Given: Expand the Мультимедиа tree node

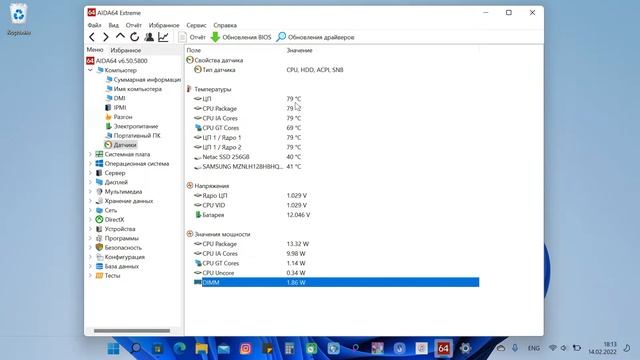Looking at the screenshot, I should (90, 192).
